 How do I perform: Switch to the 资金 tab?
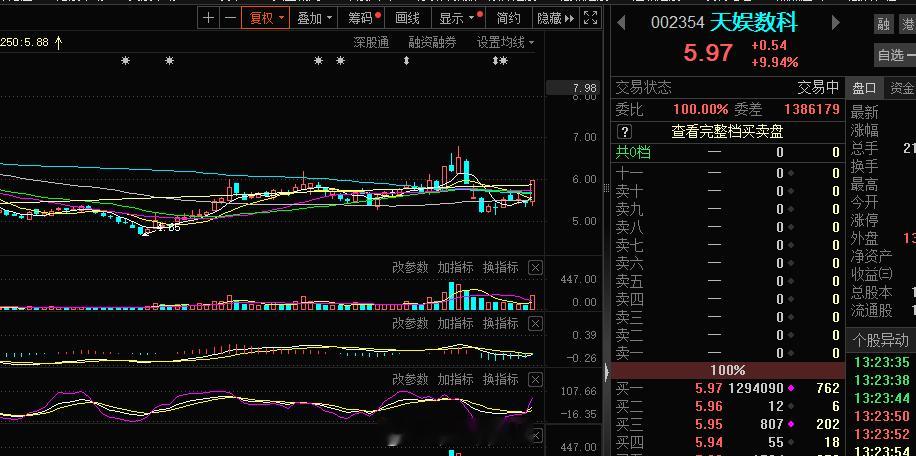(x=900, y=88)
